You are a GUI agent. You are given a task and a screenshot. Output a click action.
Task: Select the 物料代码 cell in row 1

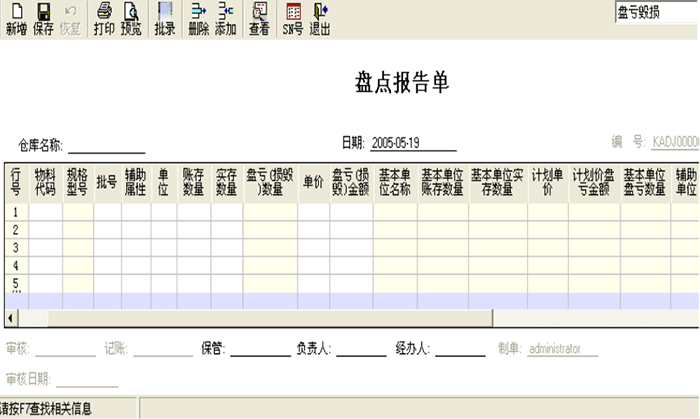(x=45, y=212)
